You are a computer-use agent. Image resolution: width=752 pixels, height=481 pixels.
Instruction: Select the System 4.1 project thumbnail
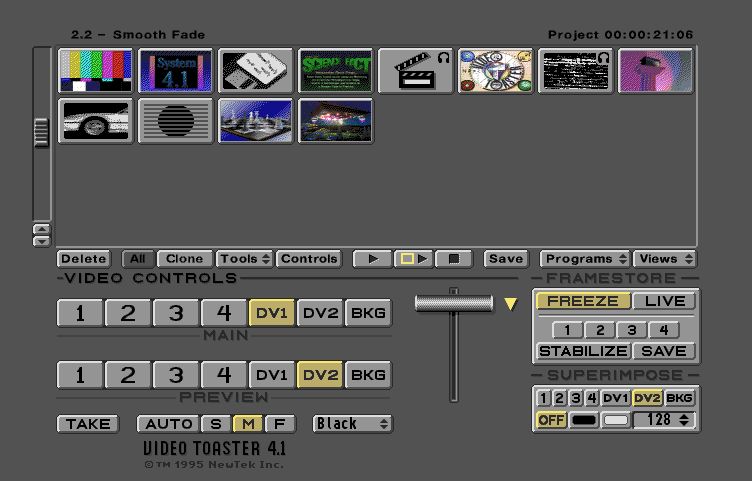(x=176, y=70)
